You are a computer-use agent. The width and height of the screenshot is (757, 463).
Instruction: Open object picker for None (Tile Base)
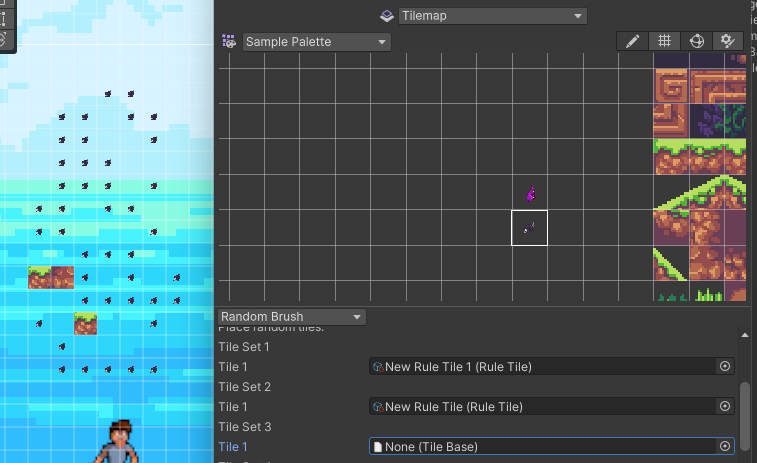point(725,447)
